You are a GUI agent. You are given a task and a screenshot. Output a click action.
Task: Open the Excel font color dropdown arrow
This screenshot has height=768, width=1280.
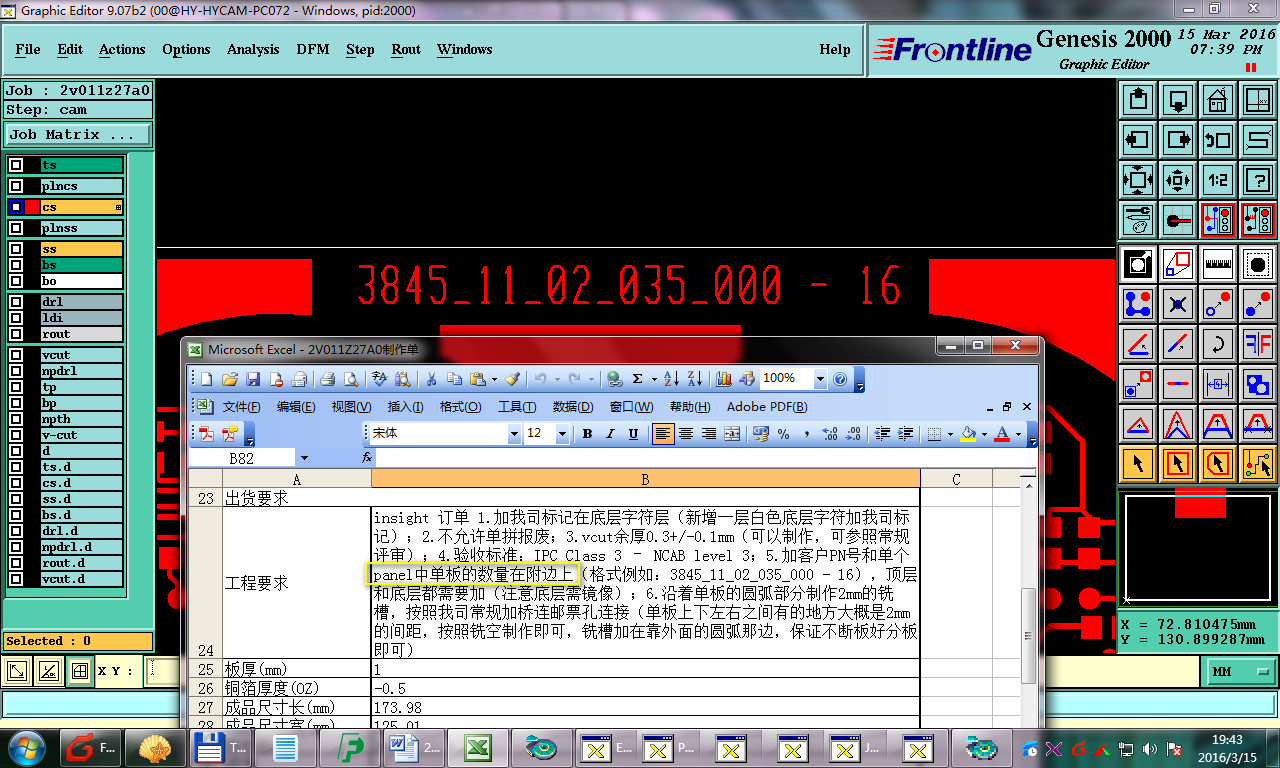(1018, 434)
